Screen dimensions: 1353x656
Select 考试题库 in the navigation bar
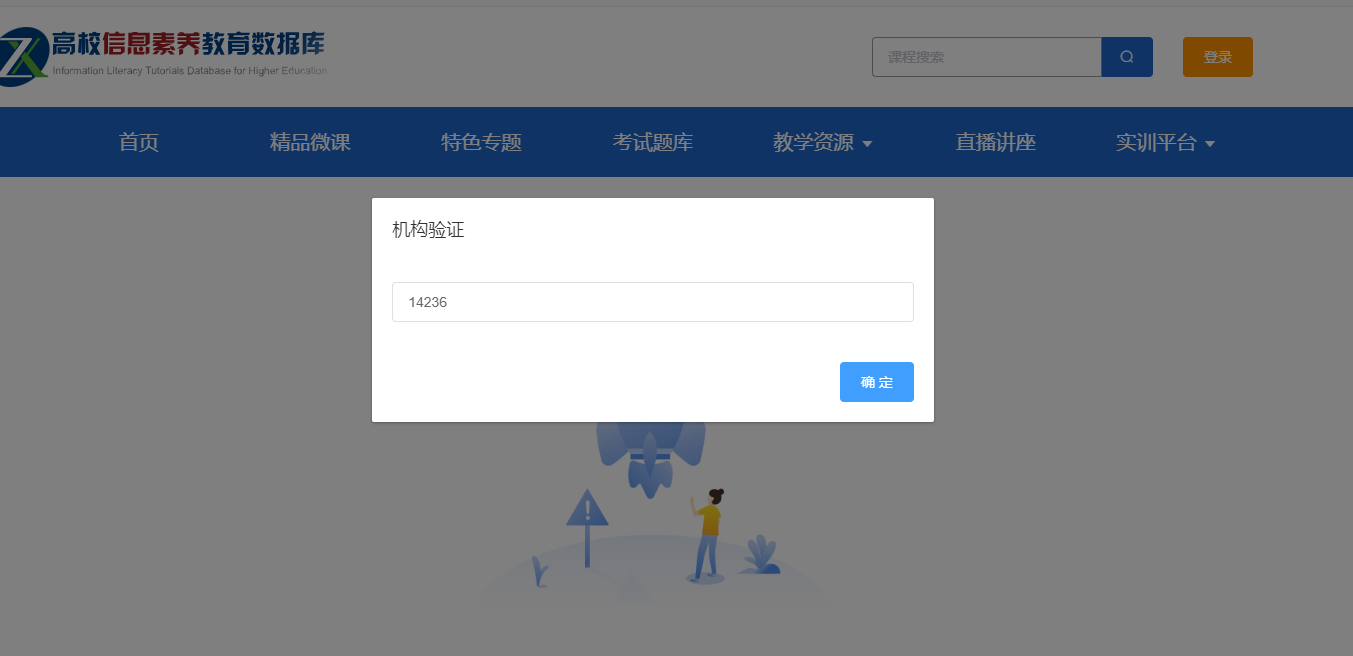653,142
